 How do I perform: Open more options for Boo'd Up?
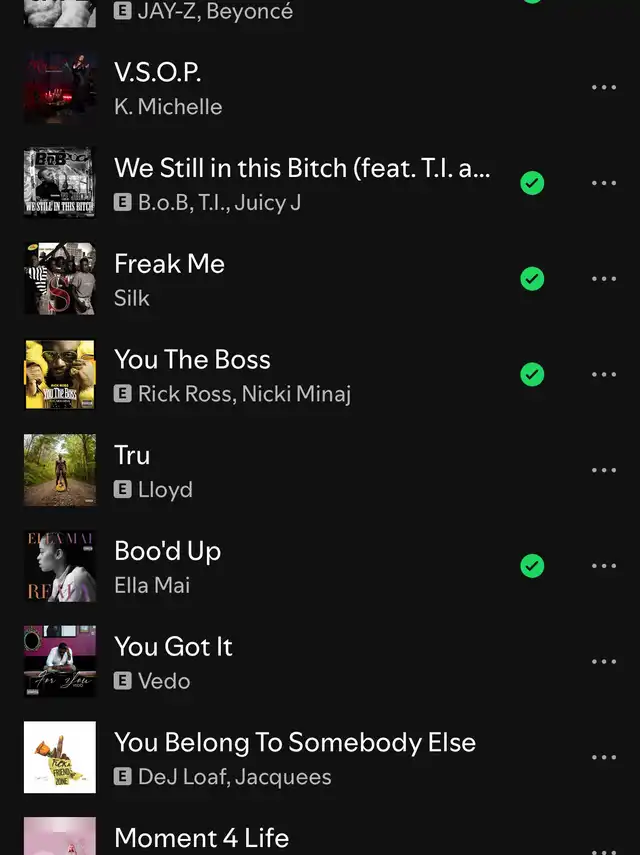[603, 565]
